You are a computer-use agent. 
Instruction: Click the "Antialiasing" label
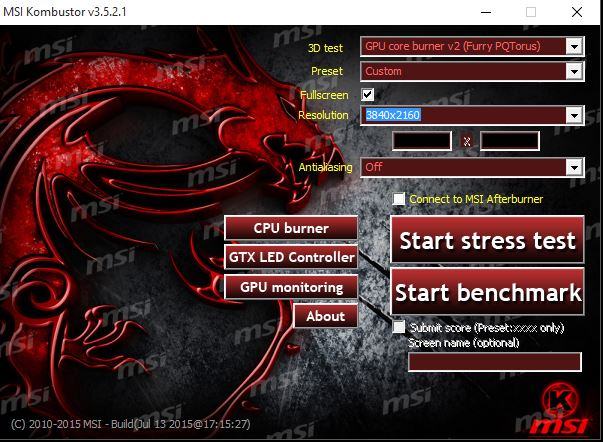(x=325, y=167)
